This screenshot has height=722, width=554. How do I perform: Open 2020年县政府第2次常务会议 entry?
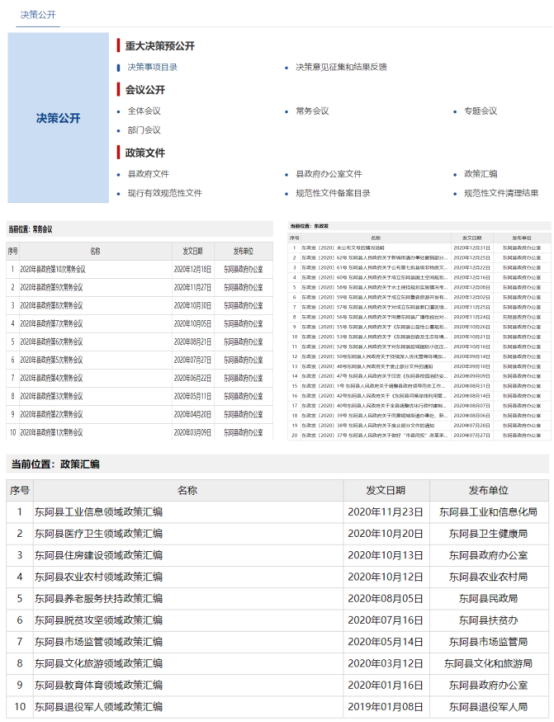pos(51,414)
